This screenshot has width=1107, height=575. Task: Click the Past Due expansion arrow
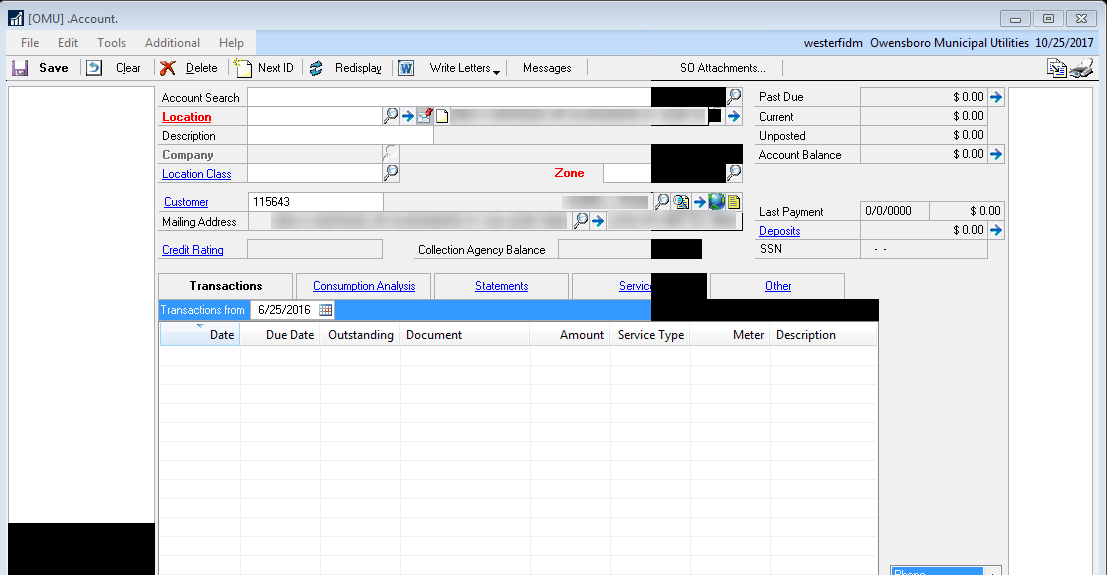click(995, 97)
